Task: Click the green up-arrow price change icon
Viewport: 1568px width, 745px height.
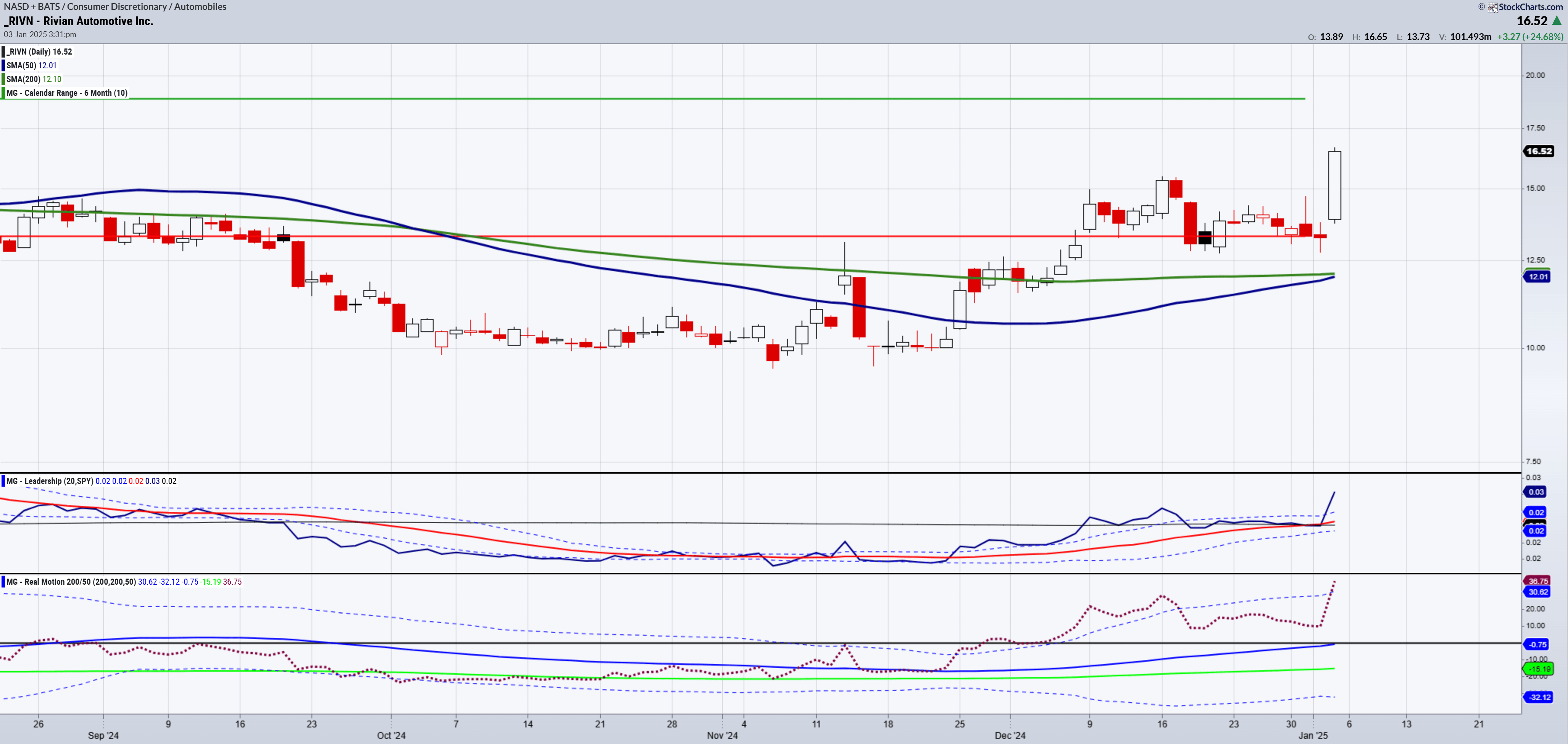Action: 1557,21
